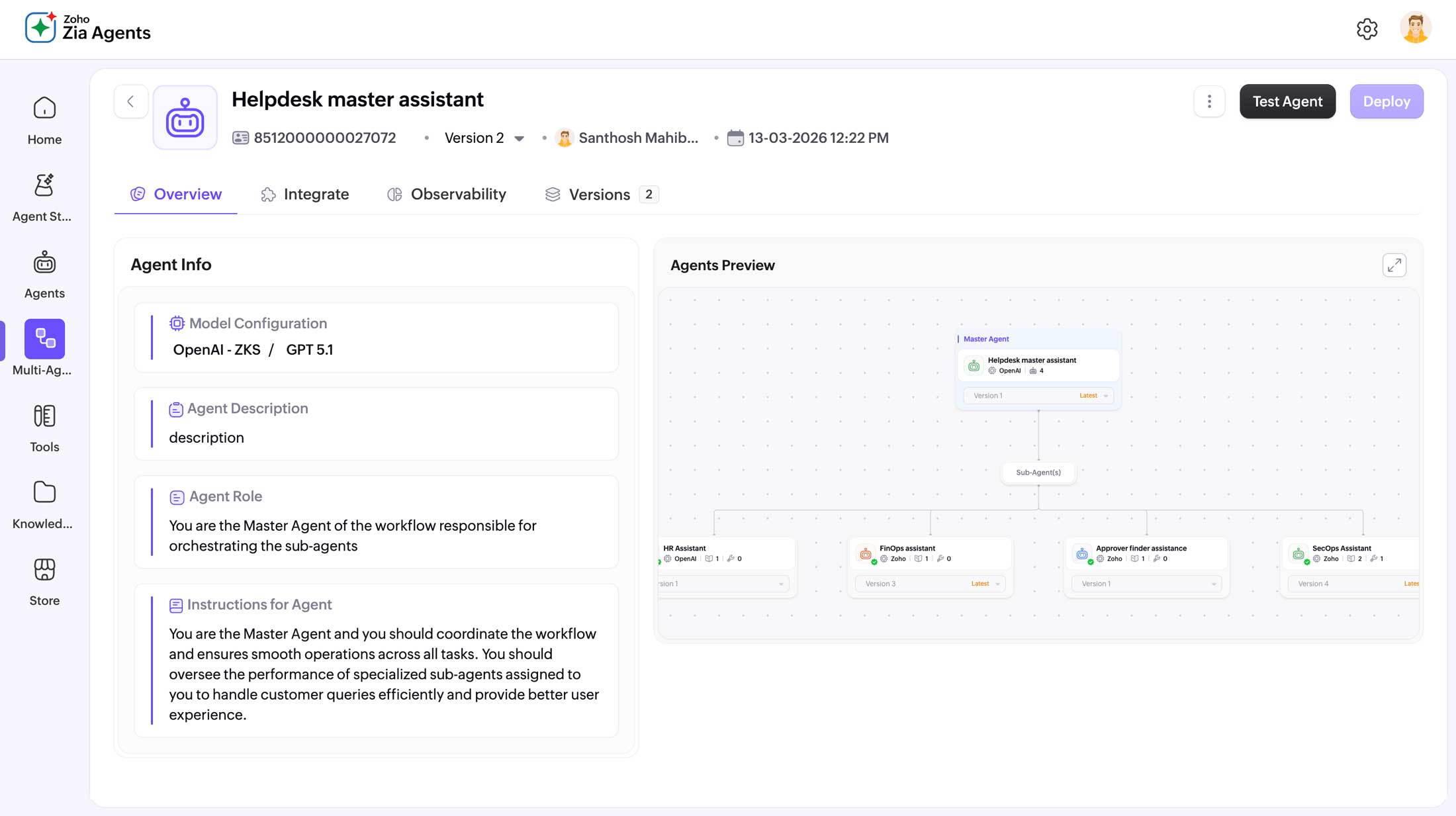Go to Agents sidebar section
The image size is (1456, 816).
coord(44,263)
